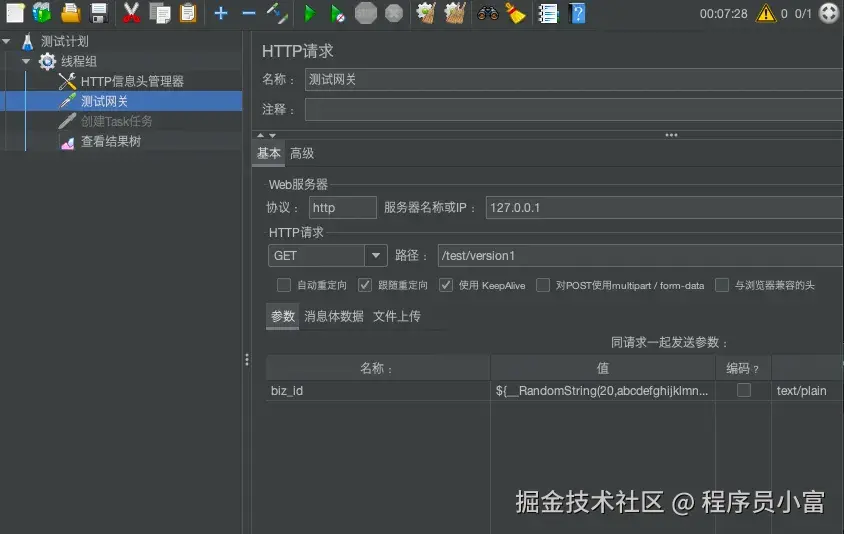The width and height of the screenshot is (844, 534).
Task: Click the ${__RandomString value cell
Action: pyautogui.click(x=603, y=391)
